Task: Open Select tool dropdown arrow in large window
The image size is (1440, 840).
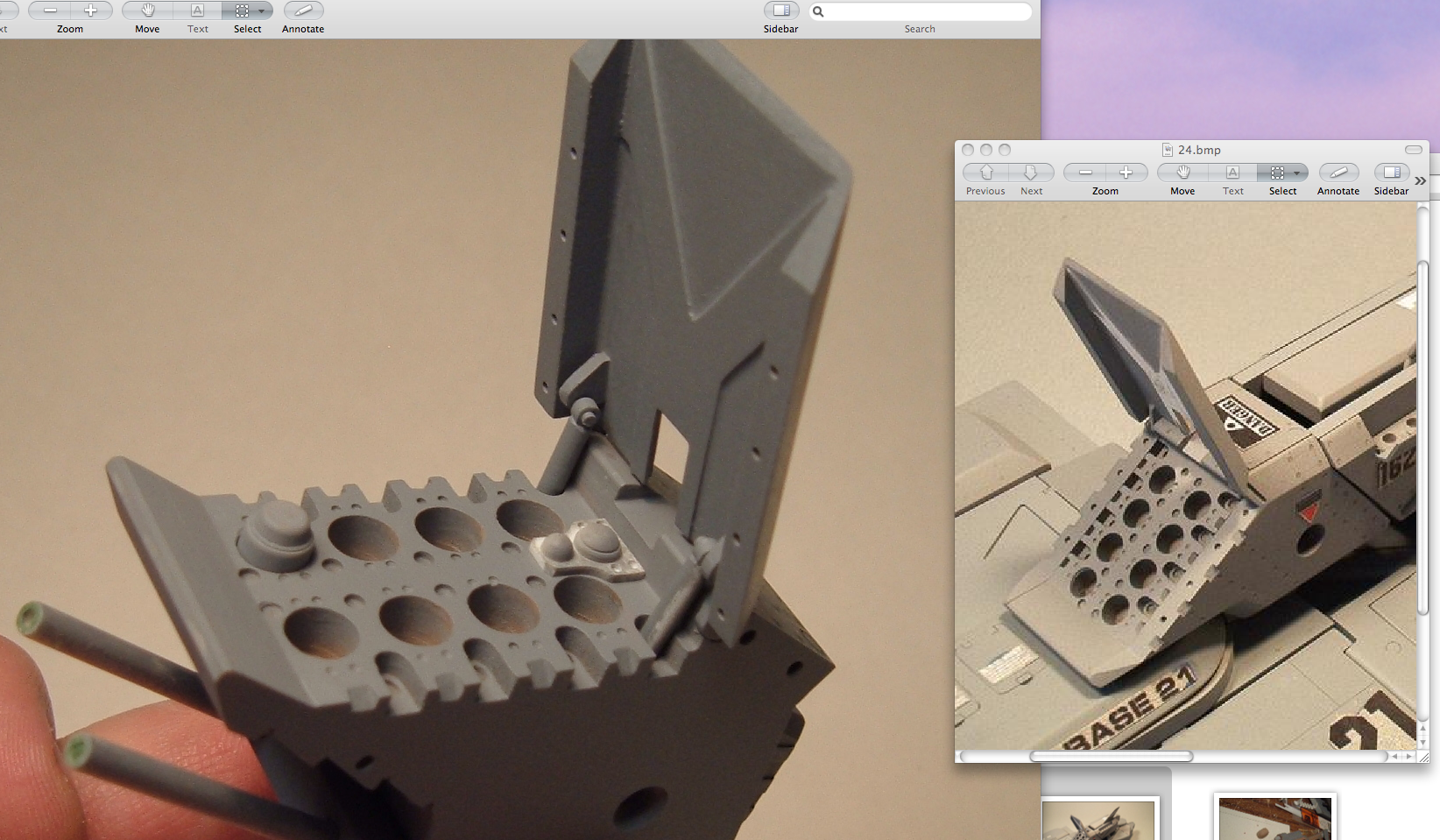Action: click(x=262, y=11)
